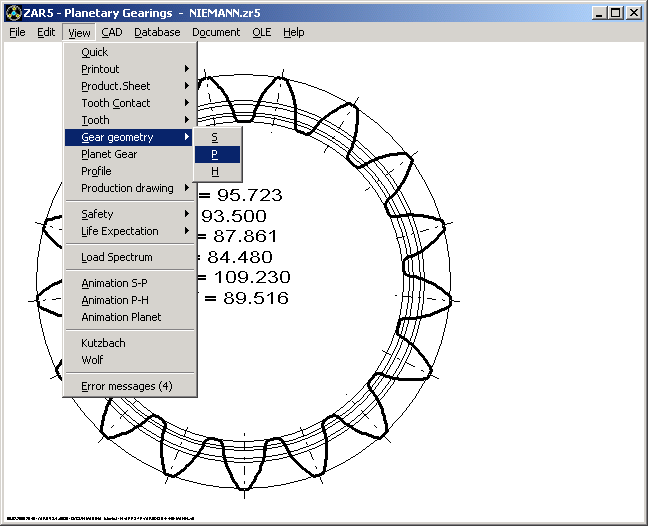Image resolution: width=648 pixels, height=526 pixels.
Task: Select H gear geometry option
Action: (x=215, y=171)
